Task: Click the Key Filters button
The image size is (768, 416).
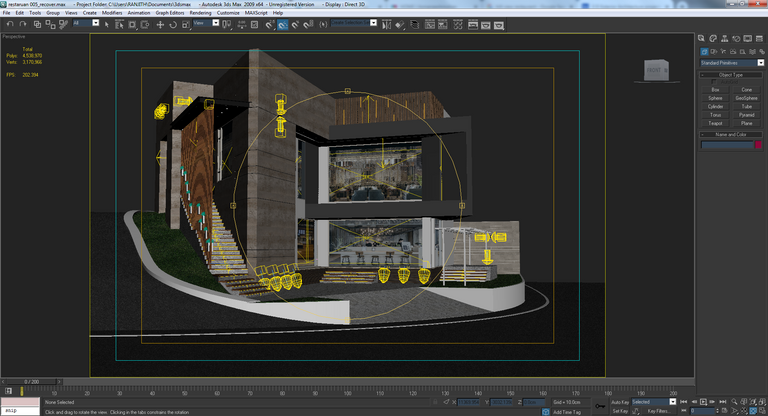Action: tap(658, 411)
